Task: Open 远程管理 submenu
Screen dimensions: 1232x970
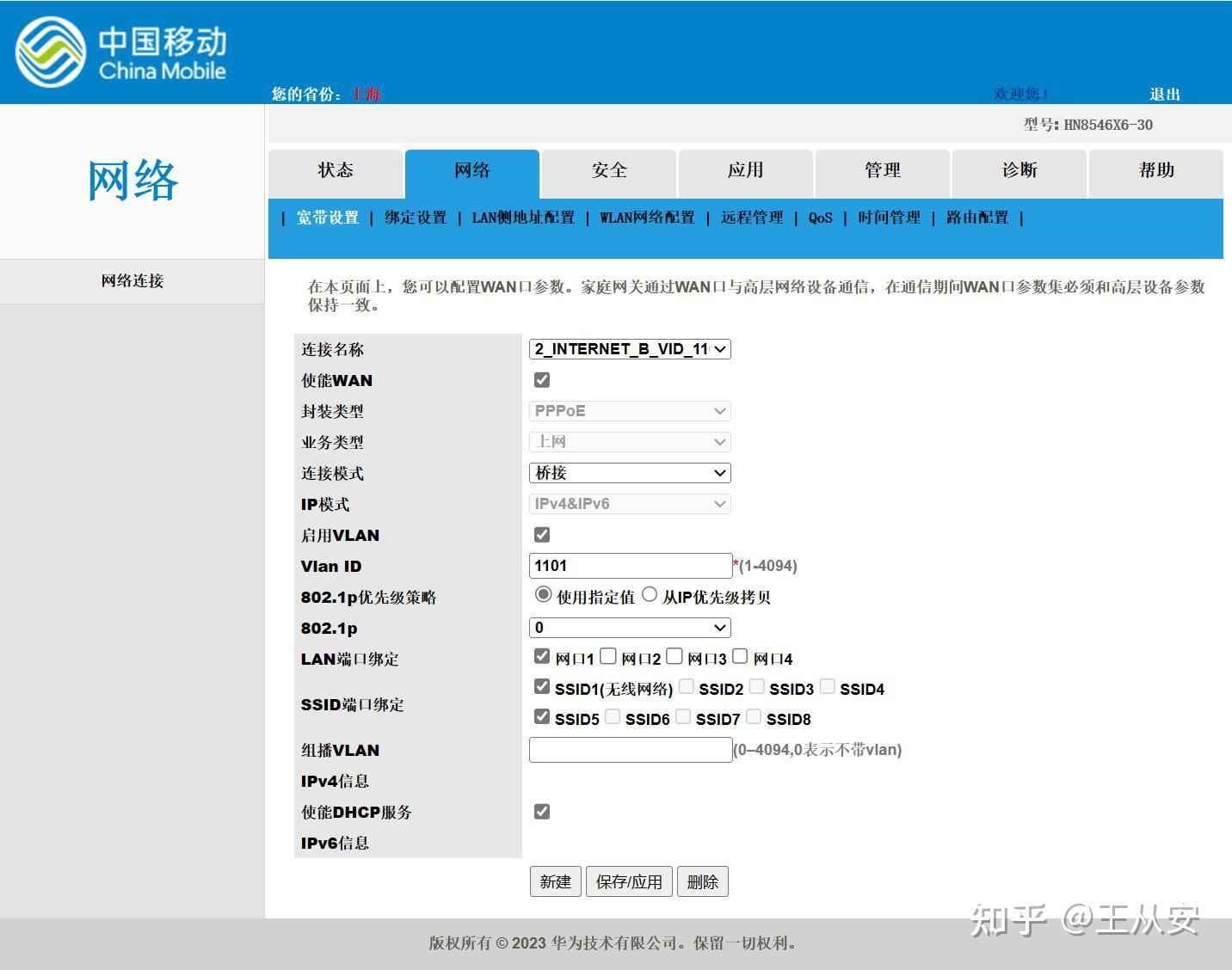Action: pyautogui.click(x=752, y=218)
